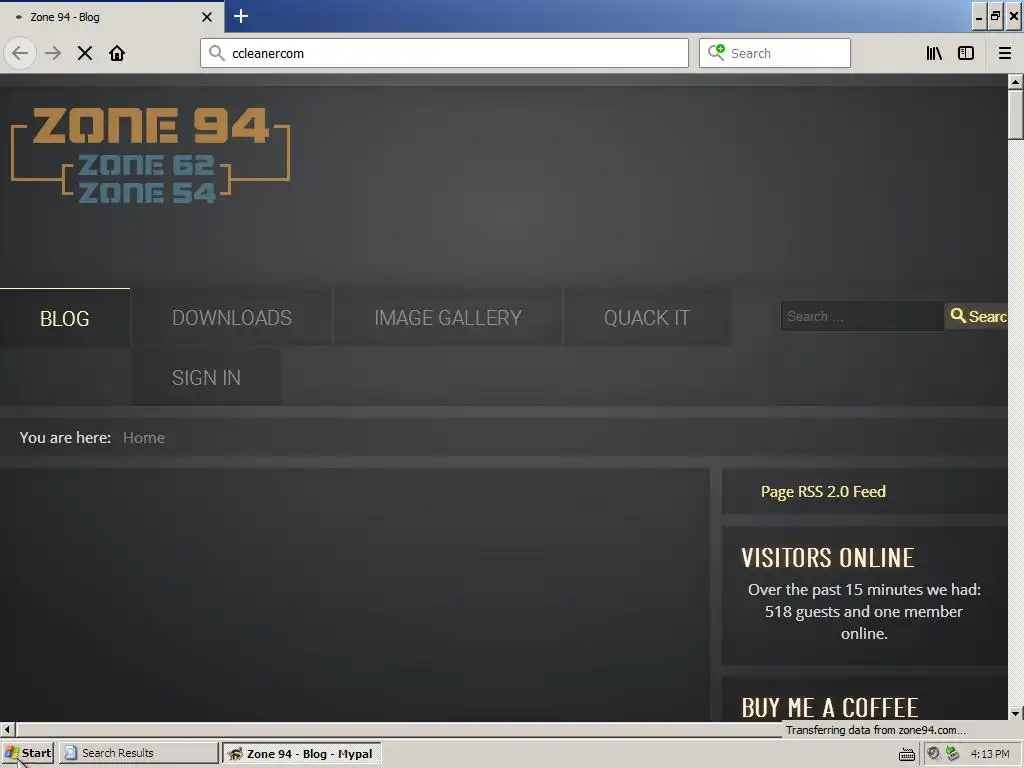This screenshot has height=768, width=1024.
Task: Click the VISITORS ONLINE heading
Action: (827, 558)
